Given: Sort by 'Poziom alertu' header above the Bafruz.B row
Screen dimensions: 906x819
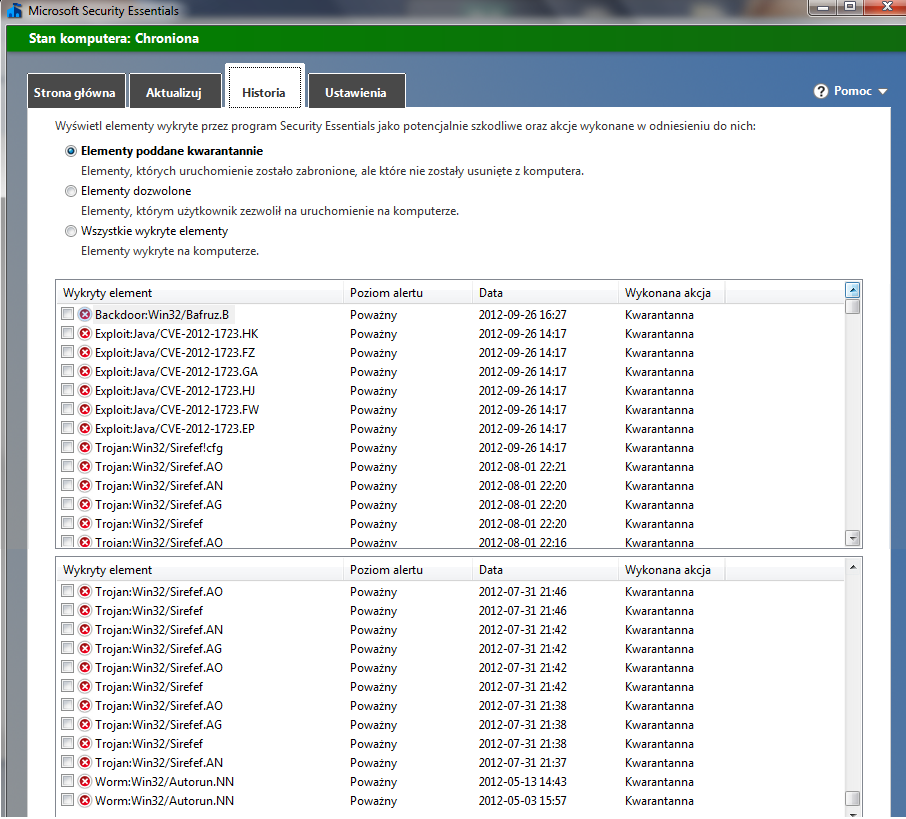Looking at the screenshot, I should pos(407,292).
